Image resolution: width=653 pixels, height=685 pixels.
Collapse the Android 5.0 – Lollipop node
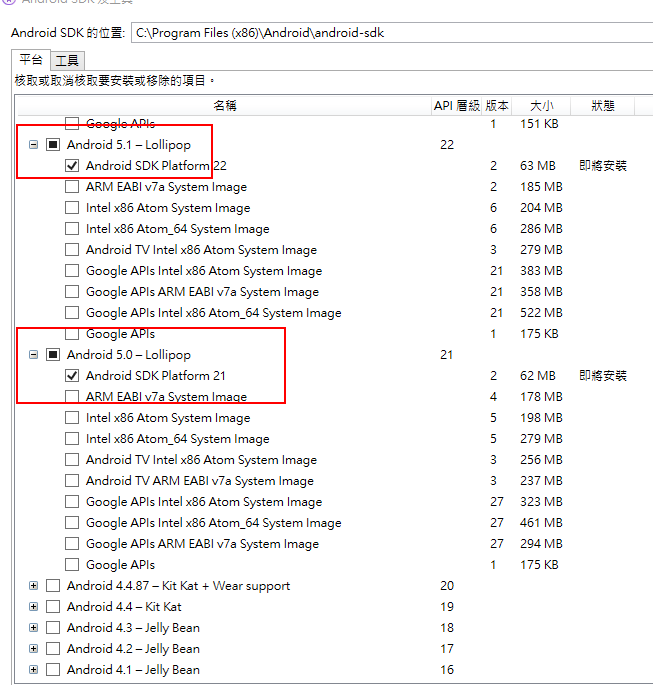(33, 355)
